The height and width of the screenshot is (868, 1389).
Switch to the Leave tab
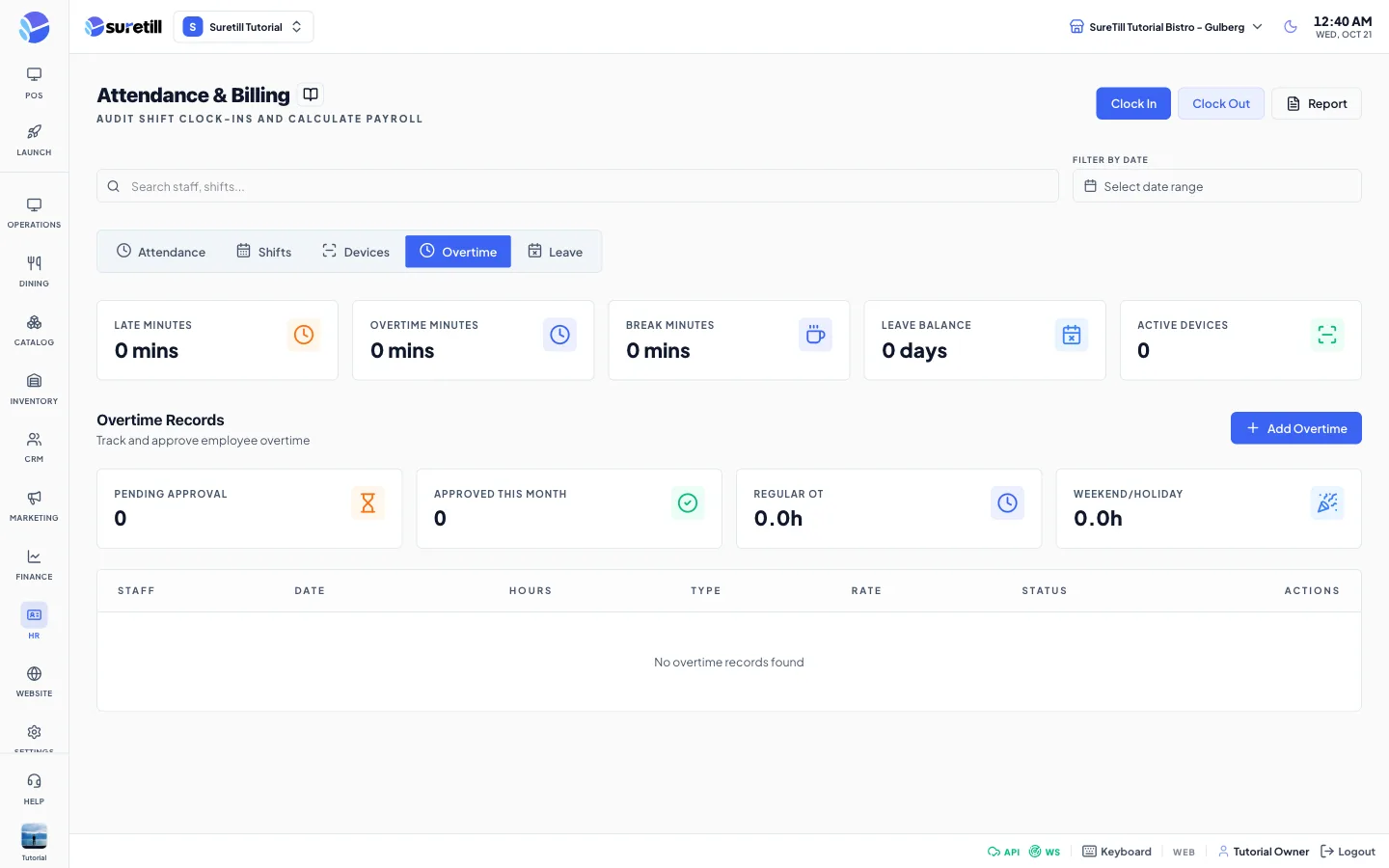click(555, 252)
